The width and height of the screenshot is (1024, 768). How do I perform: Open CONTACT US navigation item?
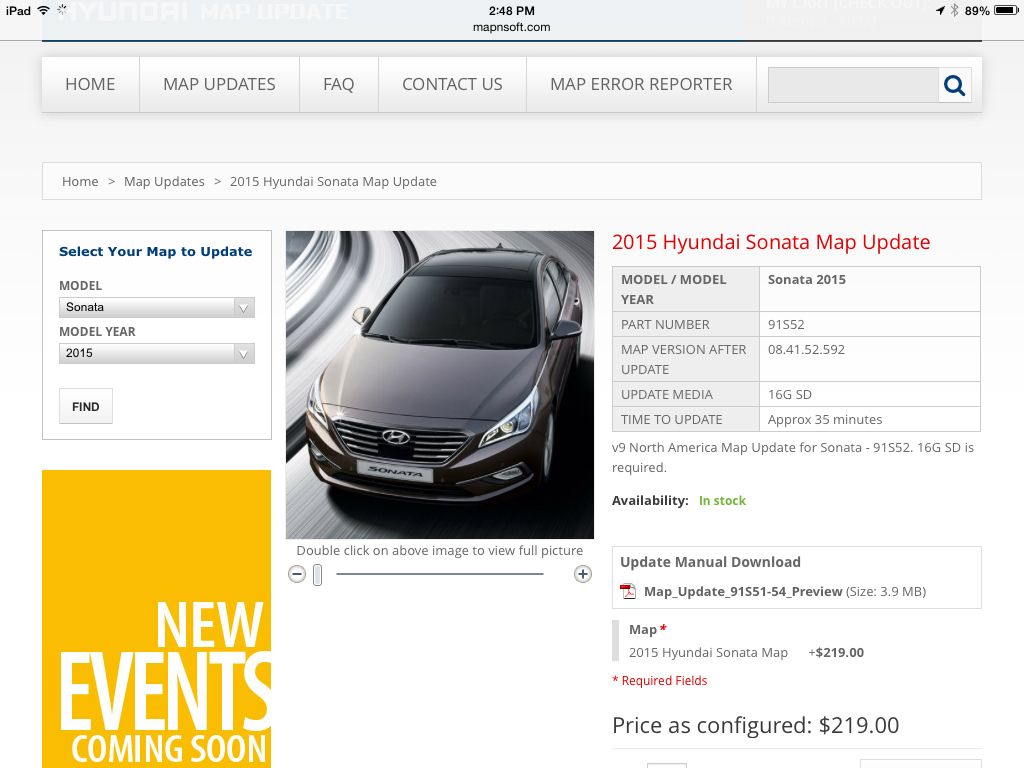(x=452, y=84)
